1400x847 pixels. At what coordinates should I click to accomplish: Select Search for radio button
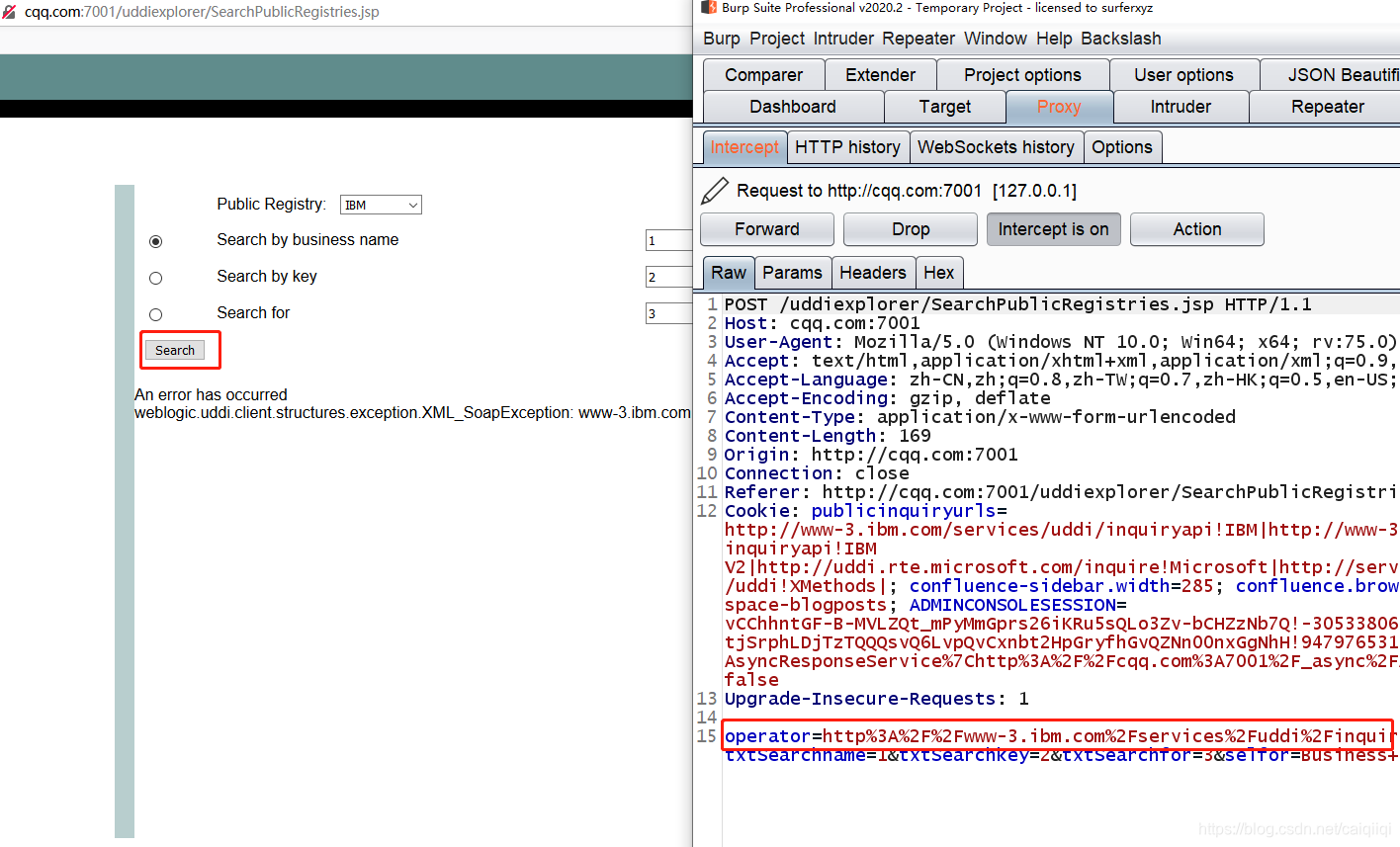(155, 314)
